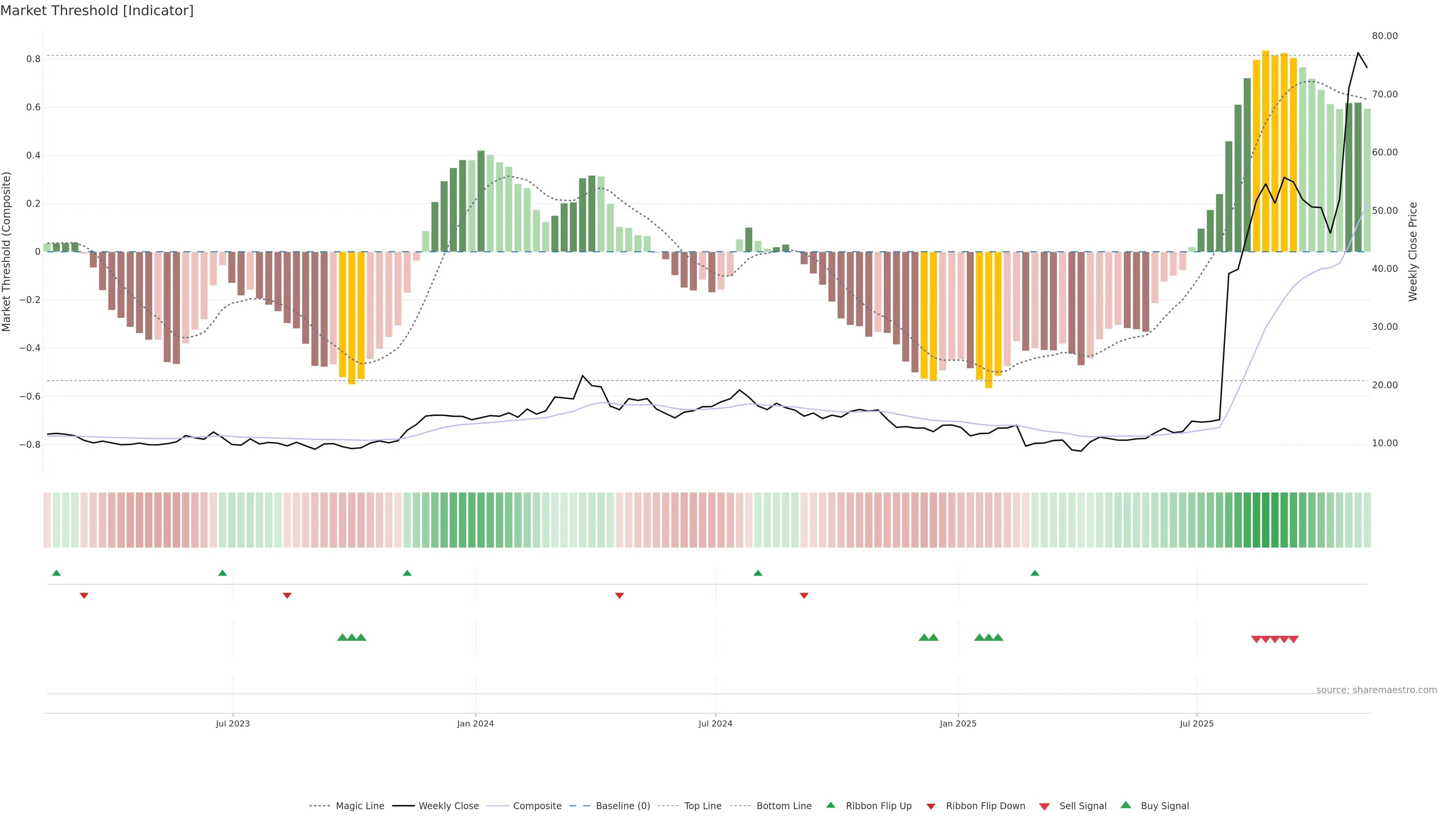This screenshot has height=819, width=1456.
Task: Click the Jan 2024 x-axis label
Action: (x=475, y=723)
